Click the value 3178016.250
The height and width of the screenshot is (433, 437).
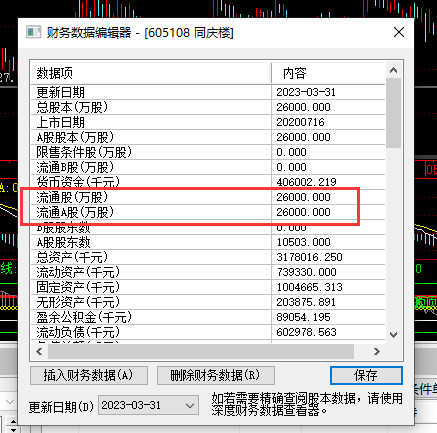coord(309,257)
